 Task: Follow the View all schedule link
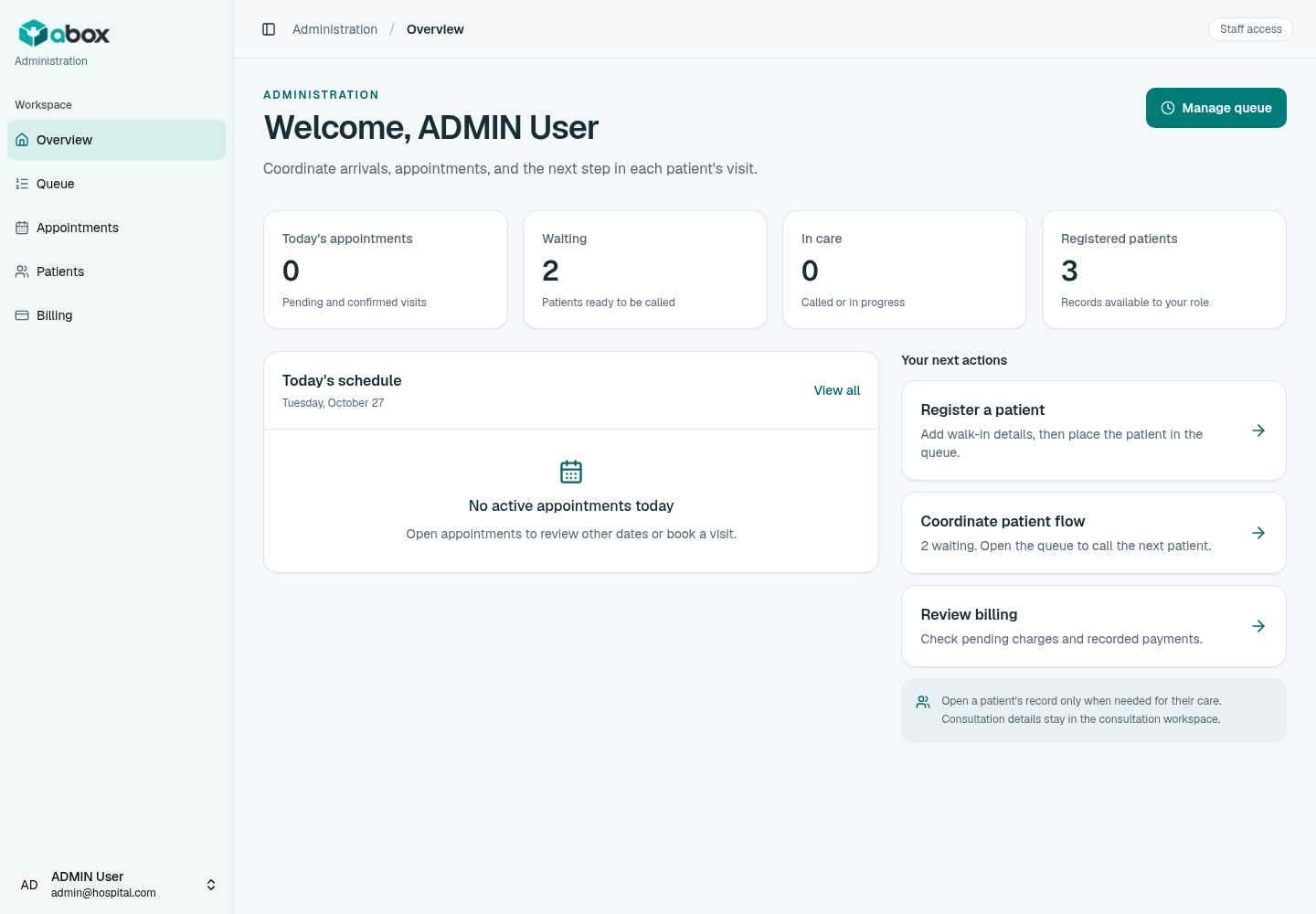[837, 390]
